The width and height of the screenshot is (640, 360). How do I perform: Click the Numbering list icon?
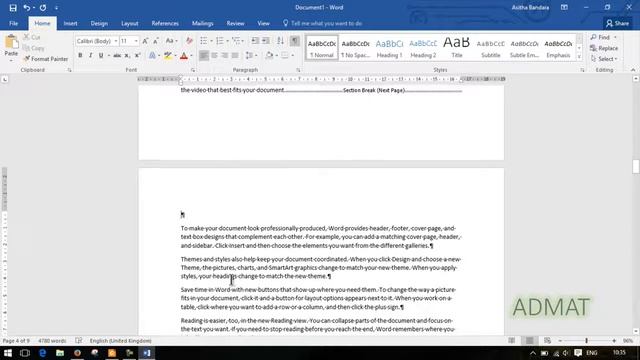(220, 41)
